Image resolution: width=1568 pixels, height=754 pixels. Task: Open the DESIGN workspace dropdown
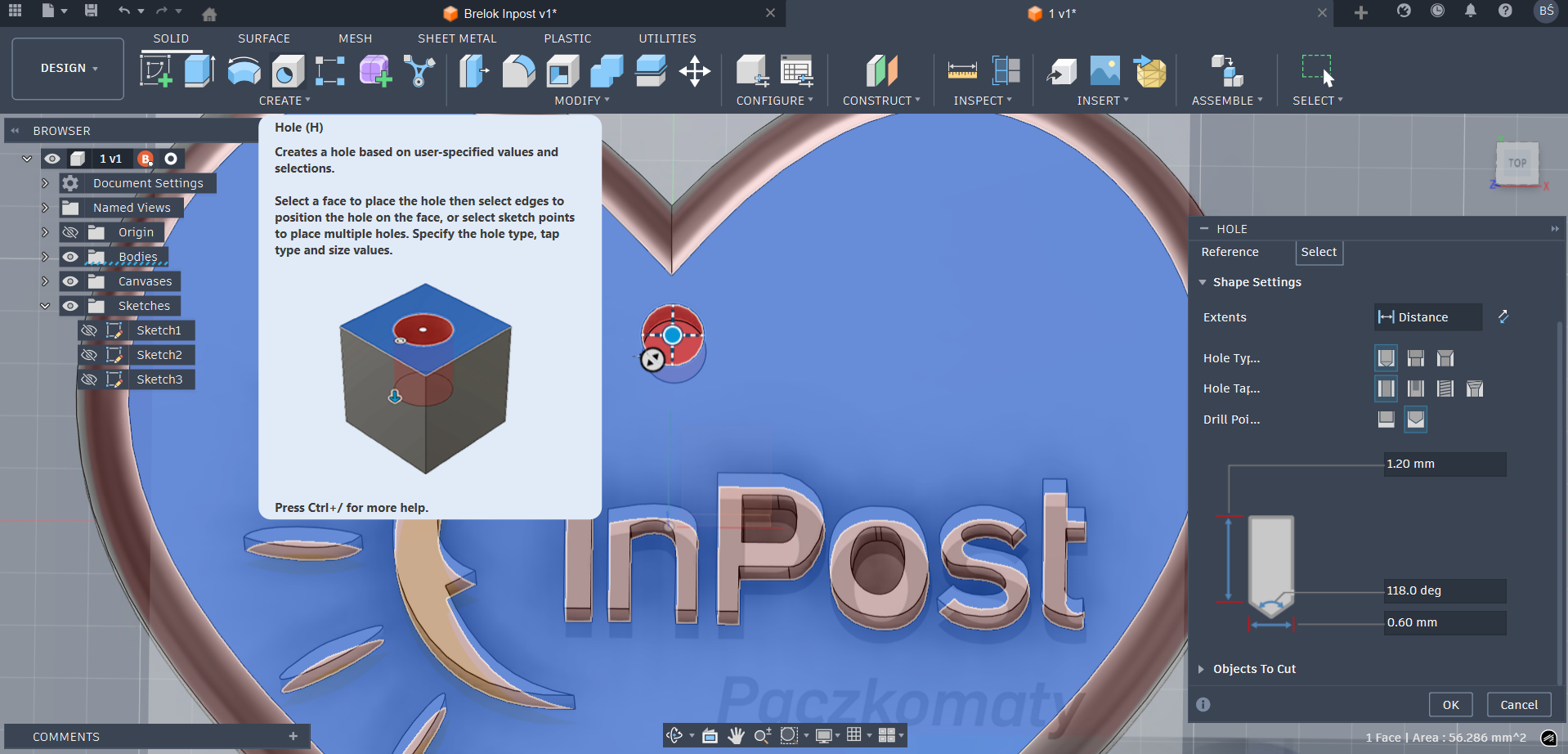pos(69,69)
